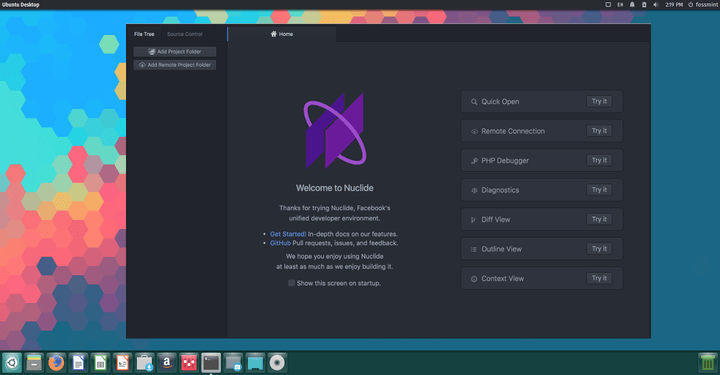The width and height of the screenshot is (720, 375).
Task: Click the branch icon beside Diff View
Action: 473,220
